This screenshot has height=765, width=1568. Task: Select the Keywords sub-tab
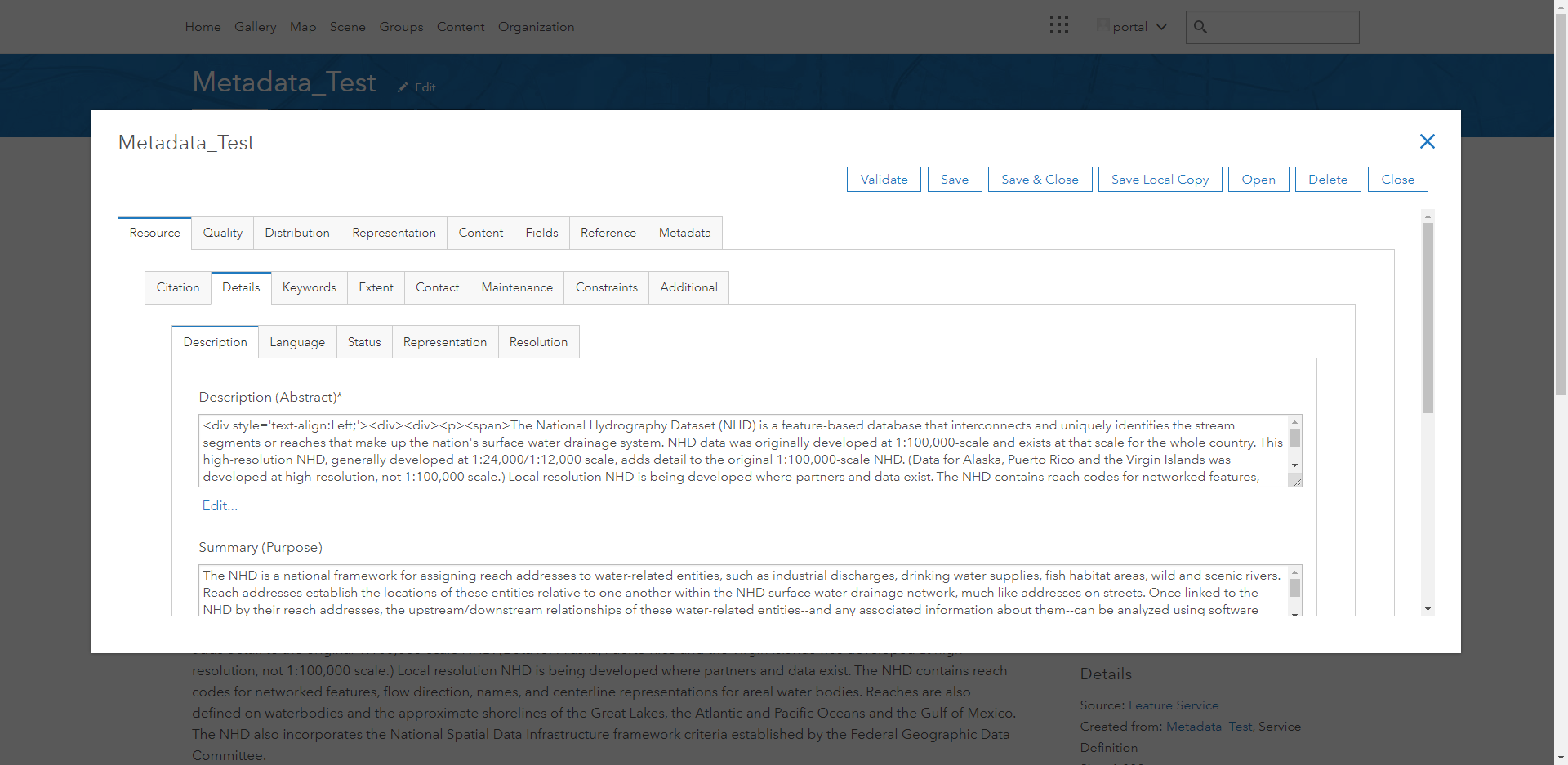pos(310,287)
